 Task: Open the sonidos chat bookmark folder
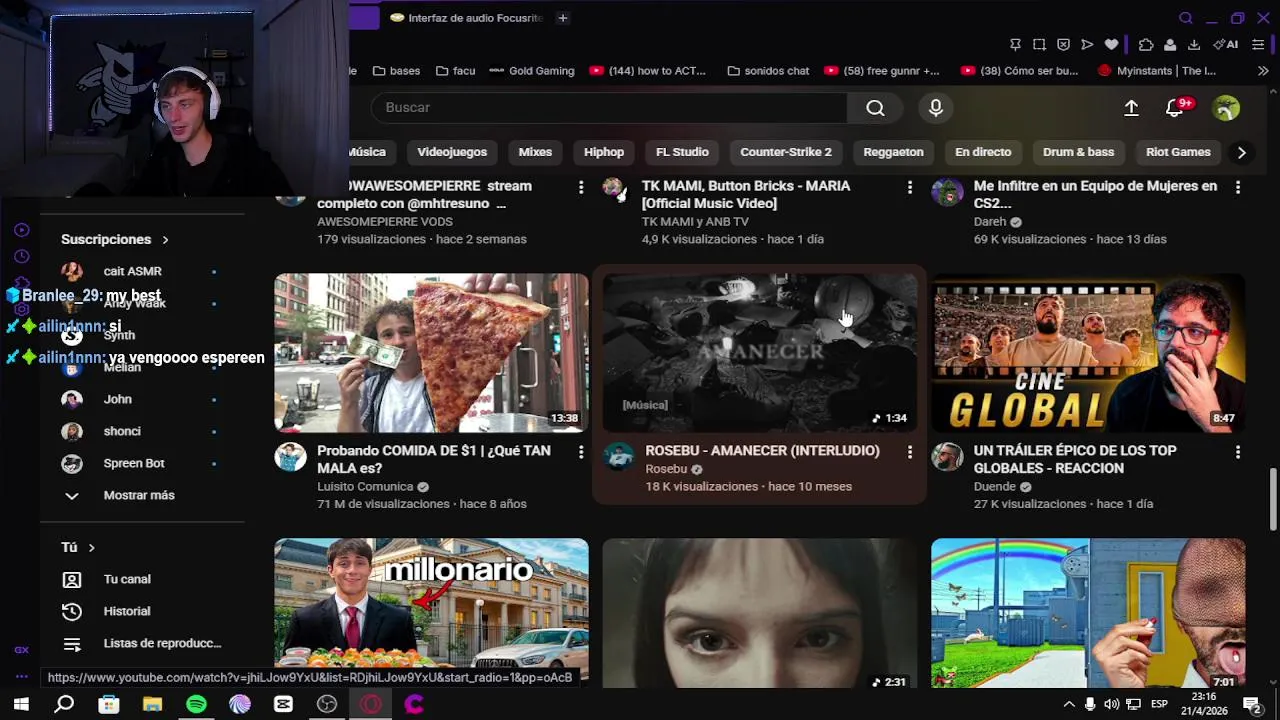768,71
